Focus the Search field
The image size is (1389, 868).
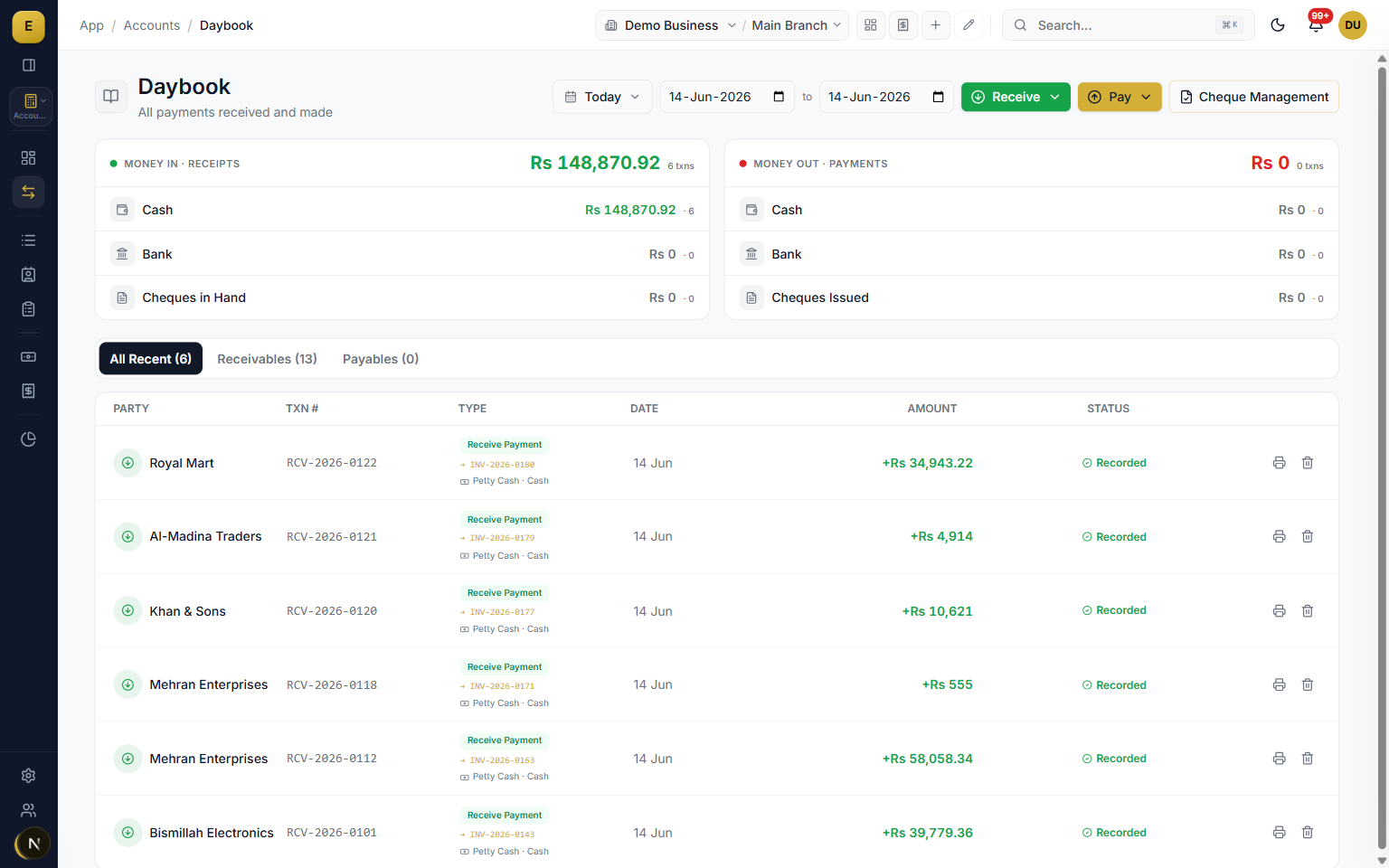[1129, 25]
